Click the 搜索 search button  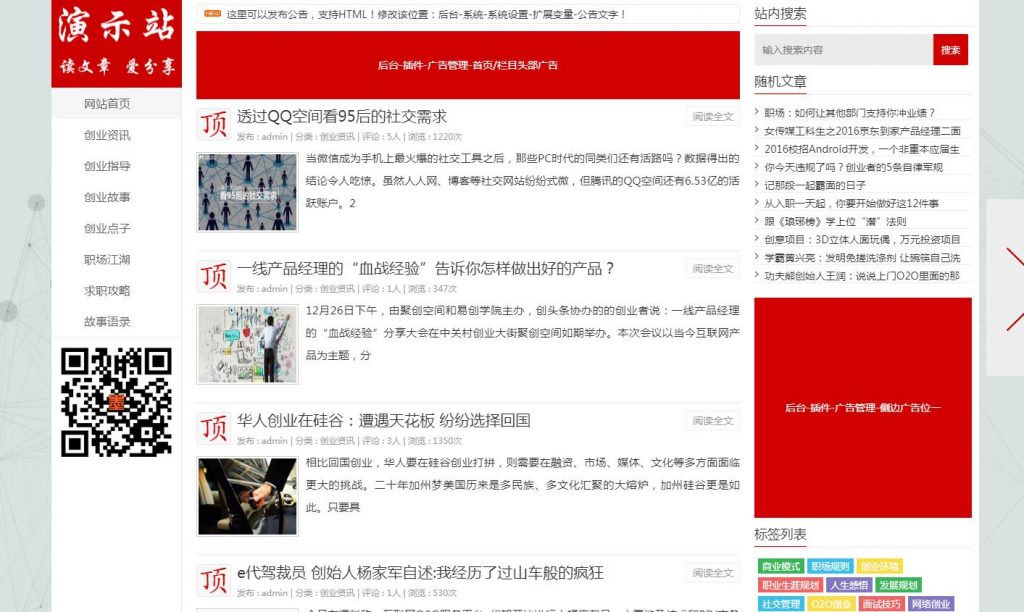950,50
